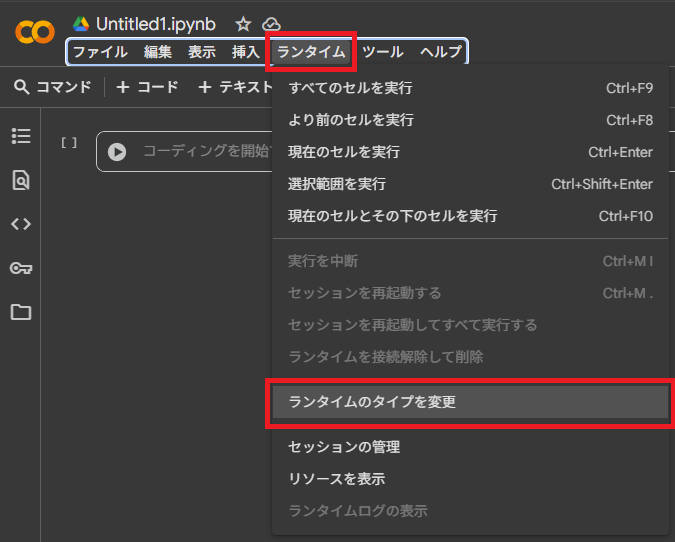Open the ツール menu
This screenshot has height=542, width=675.
(383, 52)
